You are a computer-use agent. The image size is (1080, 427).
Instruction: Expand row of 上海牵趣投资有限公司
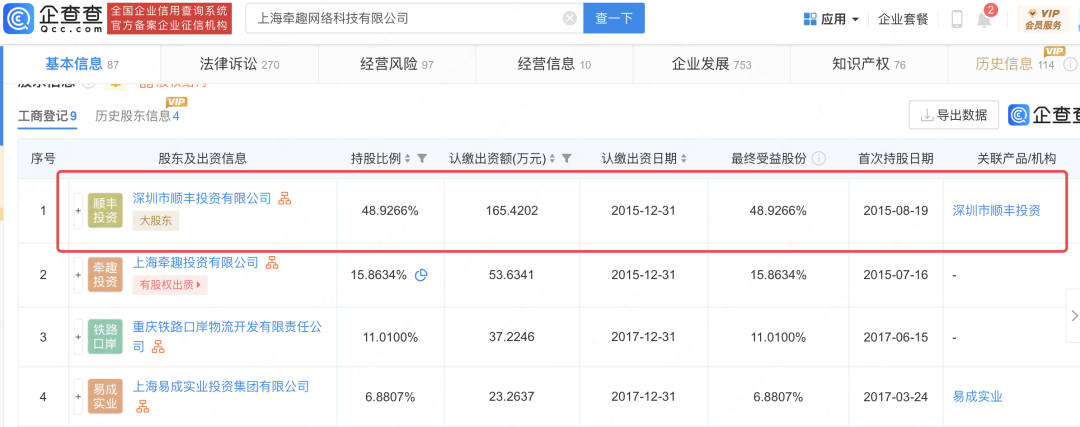77,275
